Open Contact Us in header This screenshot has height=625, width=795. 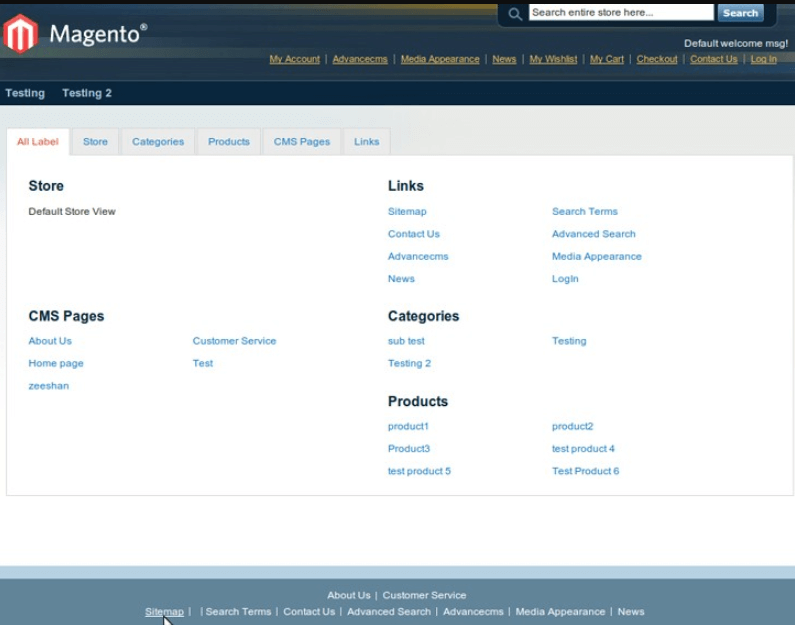pyautogui.click(x=714, y=59)
